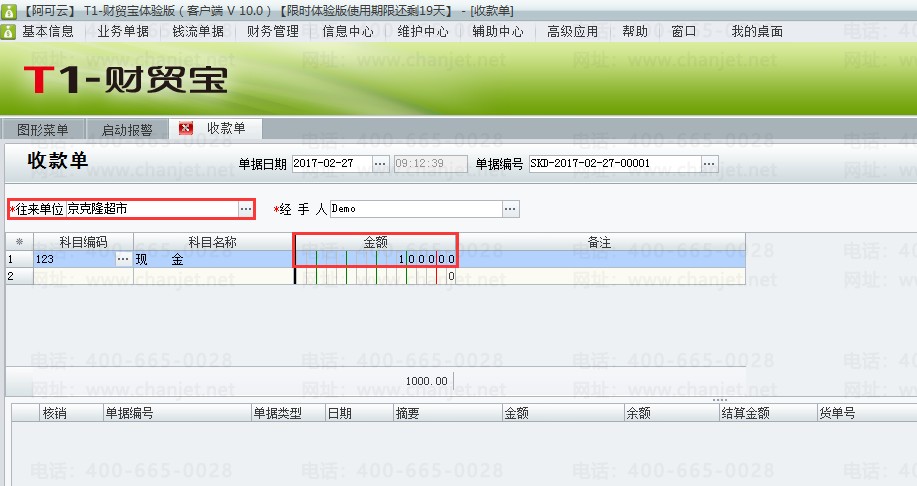Viewport: 917px width, 486px height.
Task: Click the 日期 column header
Action: tap(359, 413)
